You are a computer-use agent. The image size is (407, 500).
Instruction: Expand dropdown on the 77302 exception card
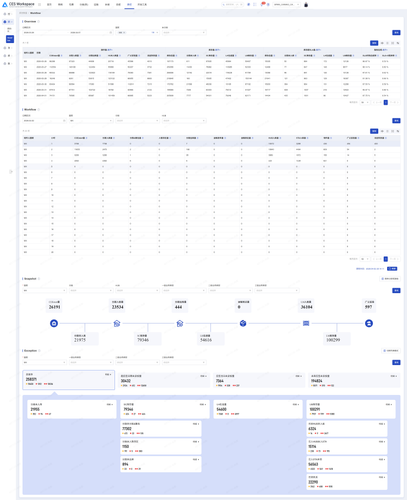[196, 424]
